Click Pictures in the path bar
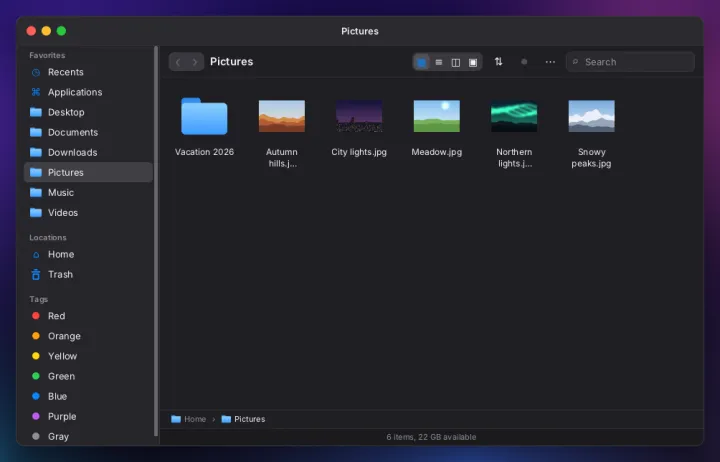 (x=243, y=419)
